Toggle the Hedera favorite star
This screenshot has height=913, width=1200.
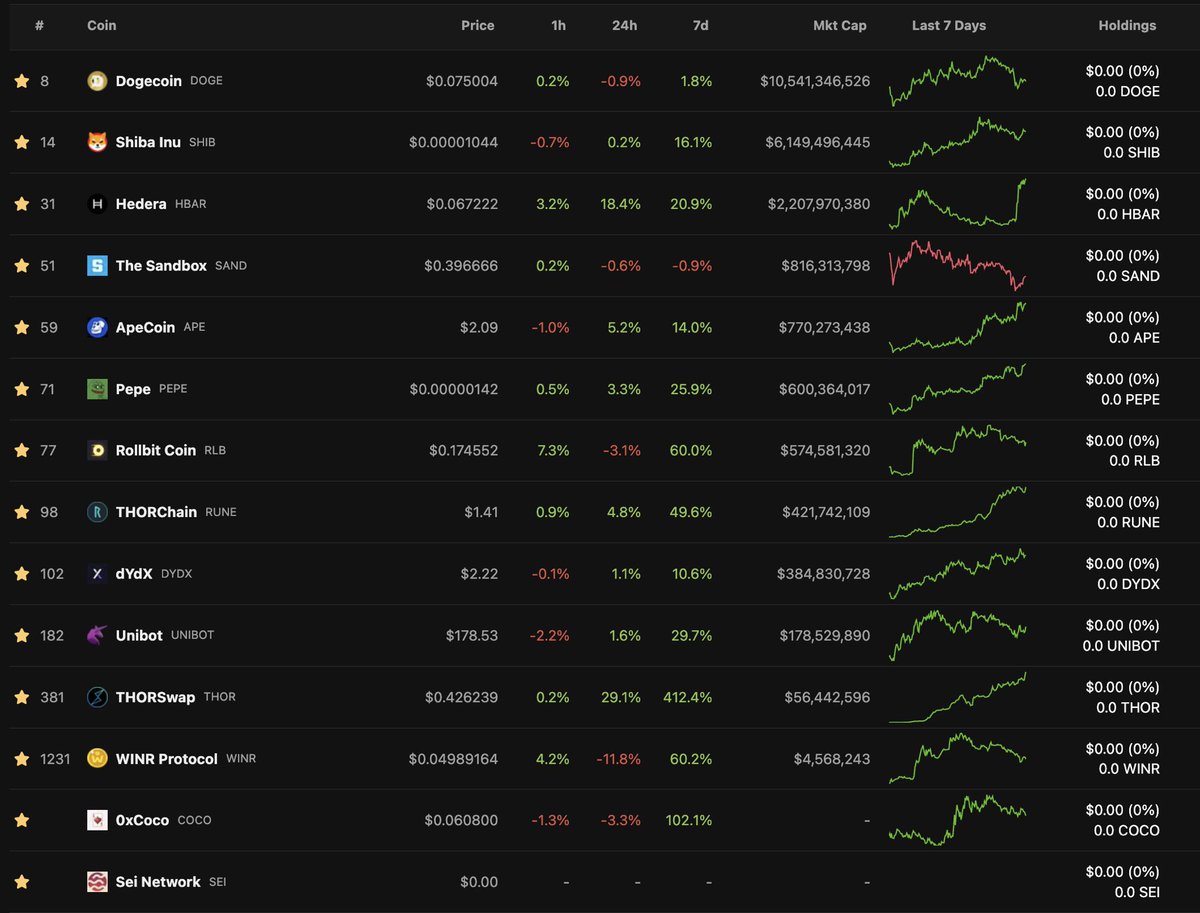22,204
